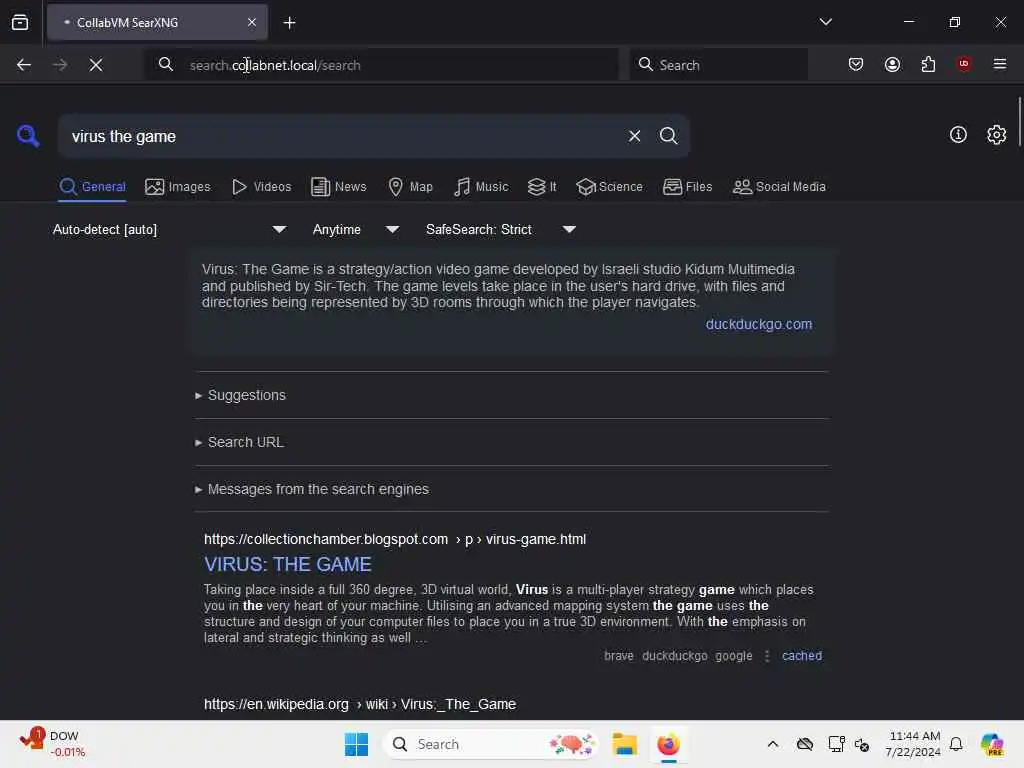Open the SafeSearch: Strict dropdown
Viewport: 1024px width, 768px height.
[x=501, y=229]
